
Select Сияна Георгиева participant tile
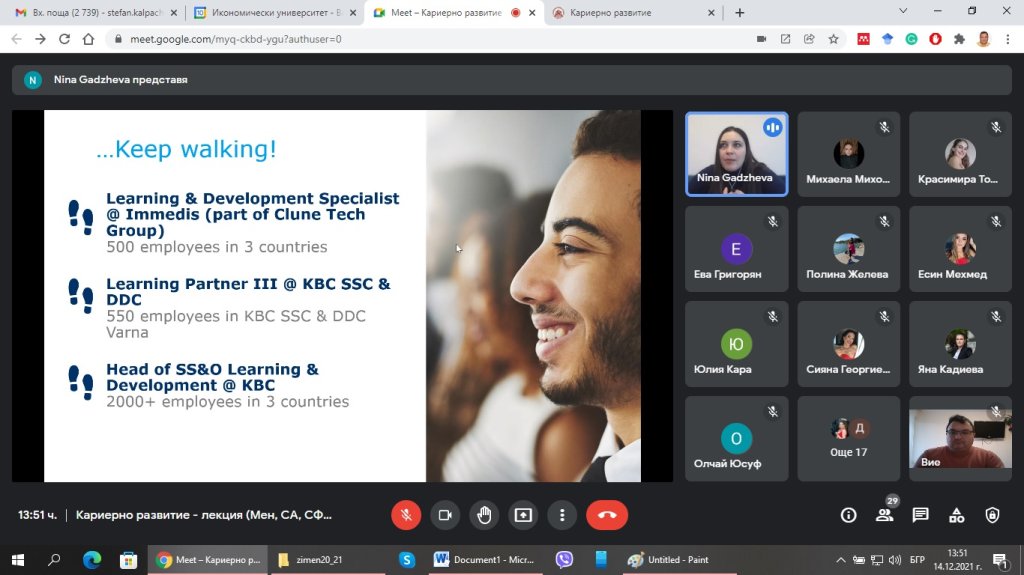(848, 344)
